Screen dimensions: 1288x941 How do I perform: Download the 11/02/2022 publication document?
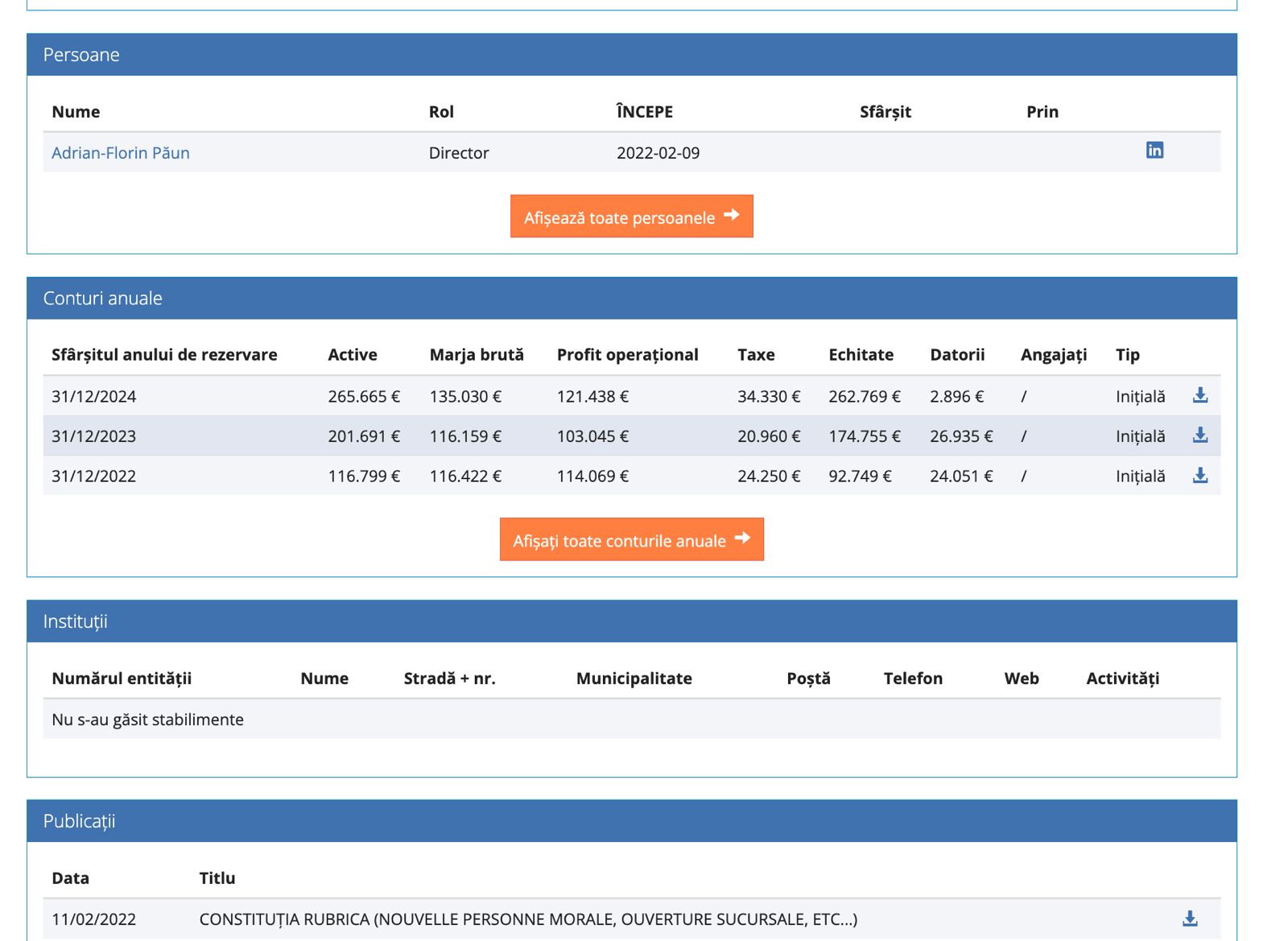click(x=1190, y=918)
